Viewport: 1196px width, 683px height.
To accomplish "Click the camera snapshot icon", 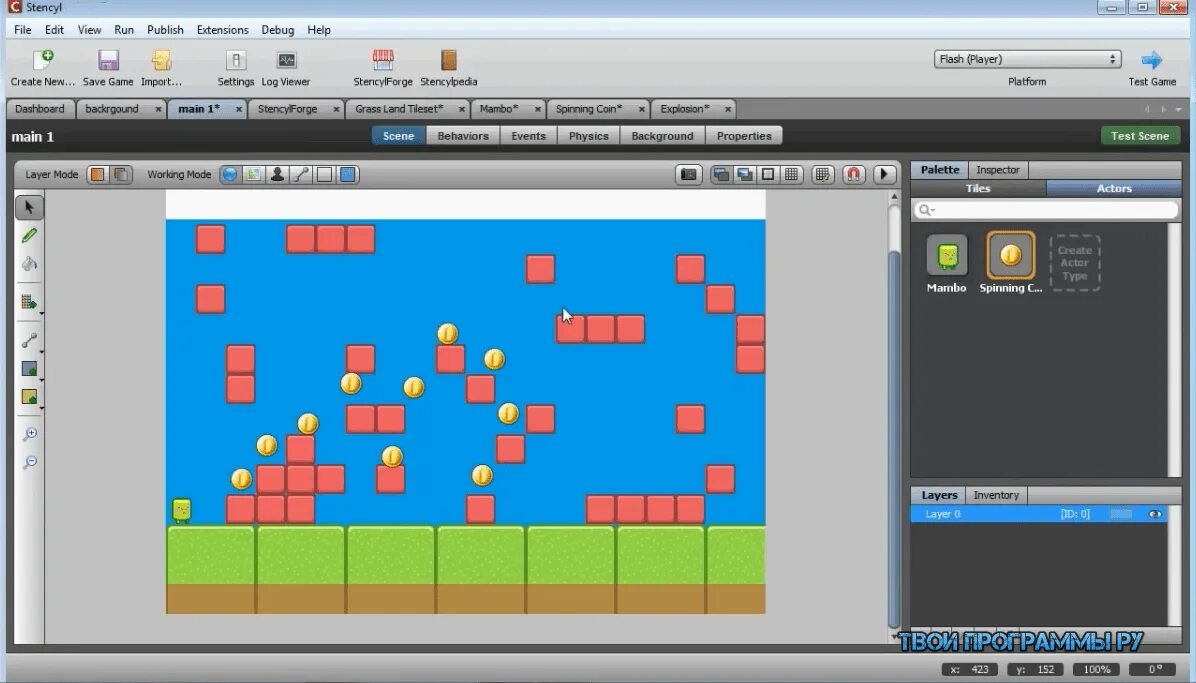I will coord(689,175).
